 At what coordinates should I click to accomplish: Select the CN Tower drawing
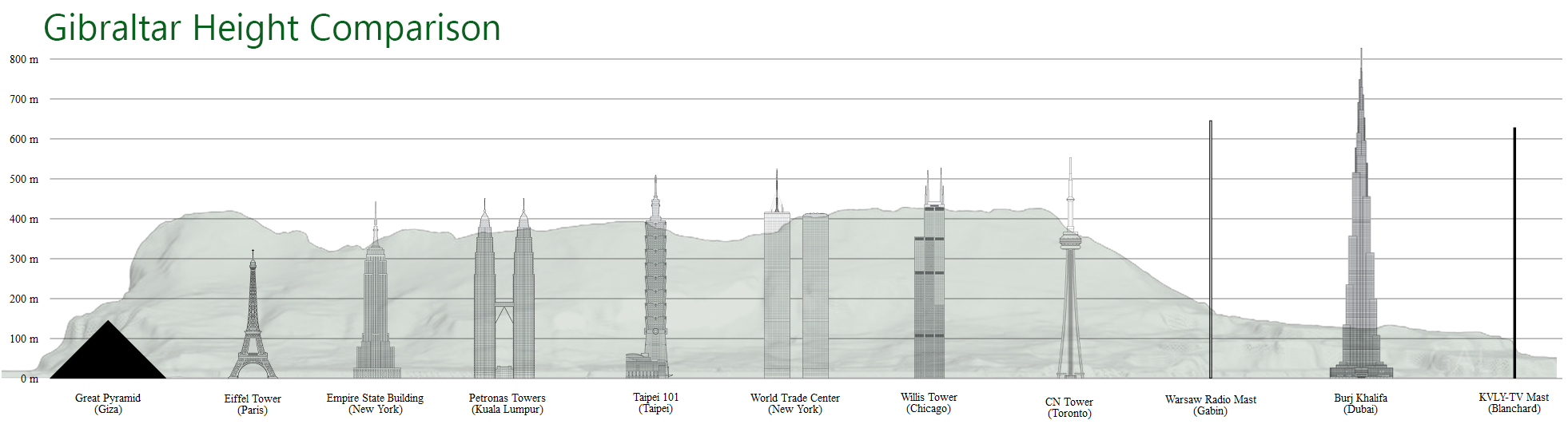pos(1070,268)
